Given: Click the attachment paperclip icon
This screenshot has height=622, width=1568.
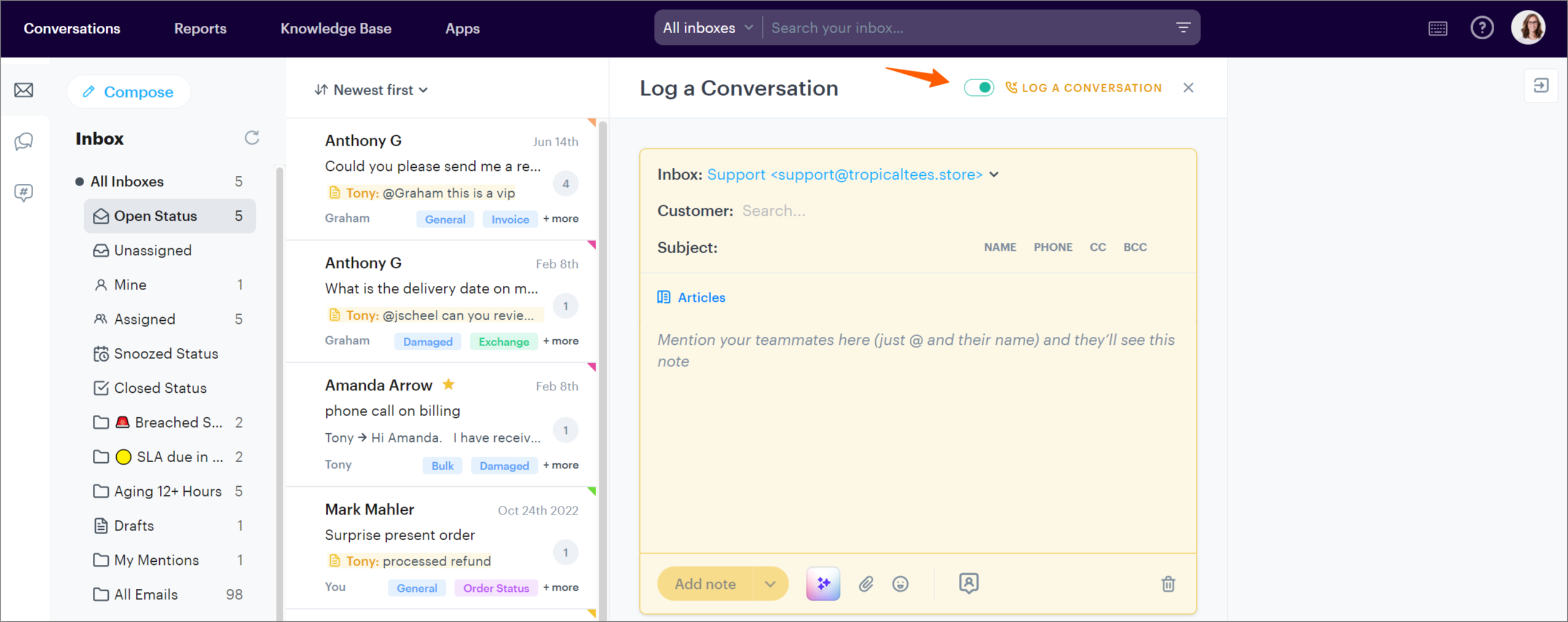Looking at the screenshot, I should [x=865, y=583].
